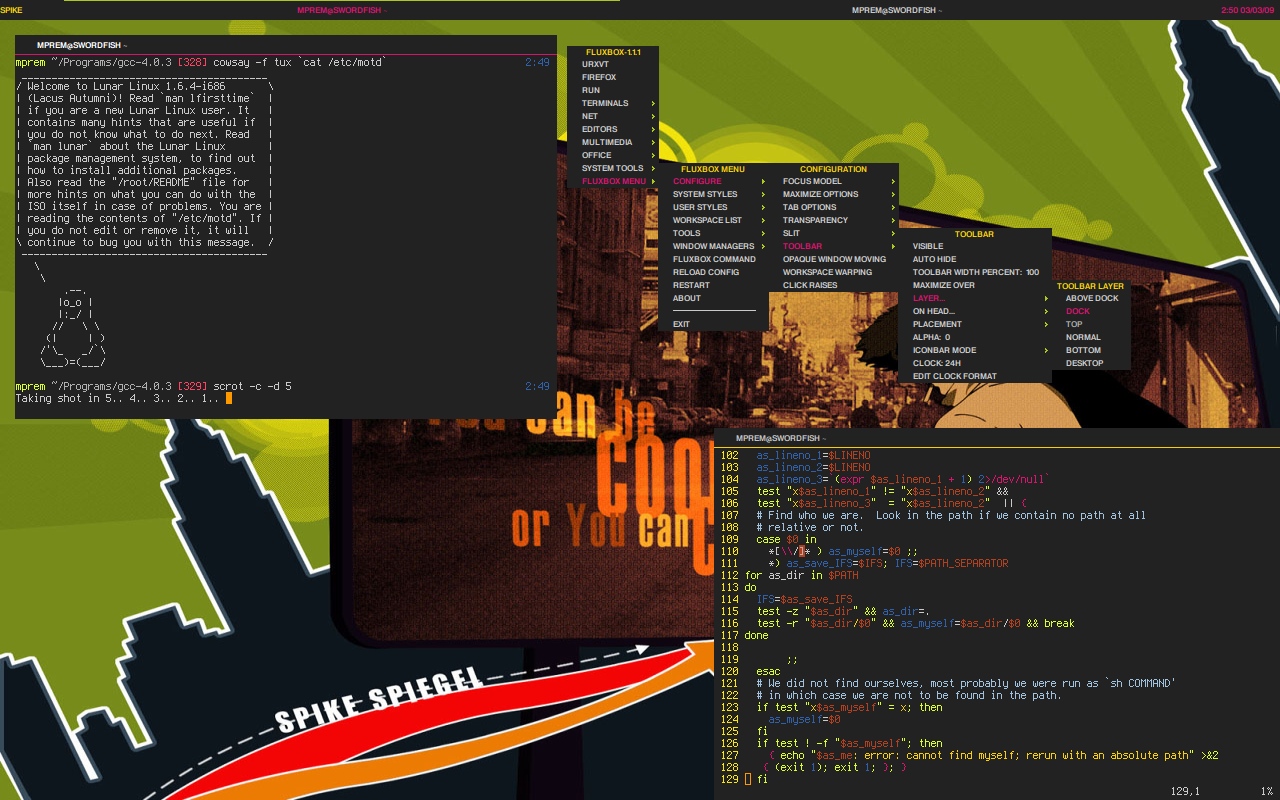Click Restart in the Fluxbox menu
The width and height of the screenshot is (1280, 800).
point(714,285)
